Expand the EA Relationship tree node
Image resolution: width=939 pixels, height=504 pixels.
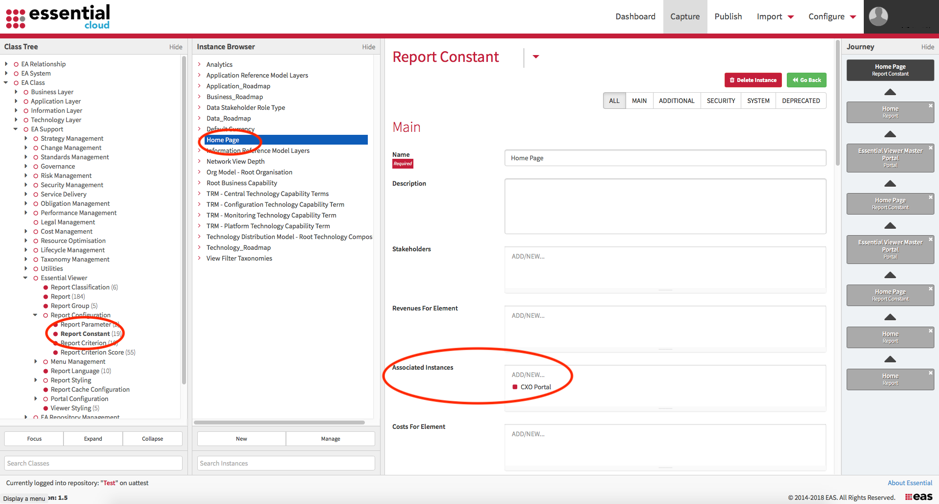pos(7,64)
